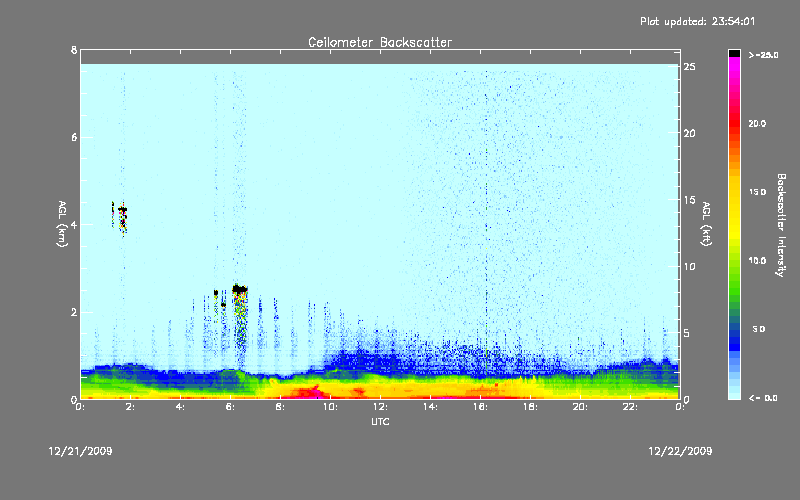
Task: Click the 5 kft tick label on the right axis
Action: point(687,333)
